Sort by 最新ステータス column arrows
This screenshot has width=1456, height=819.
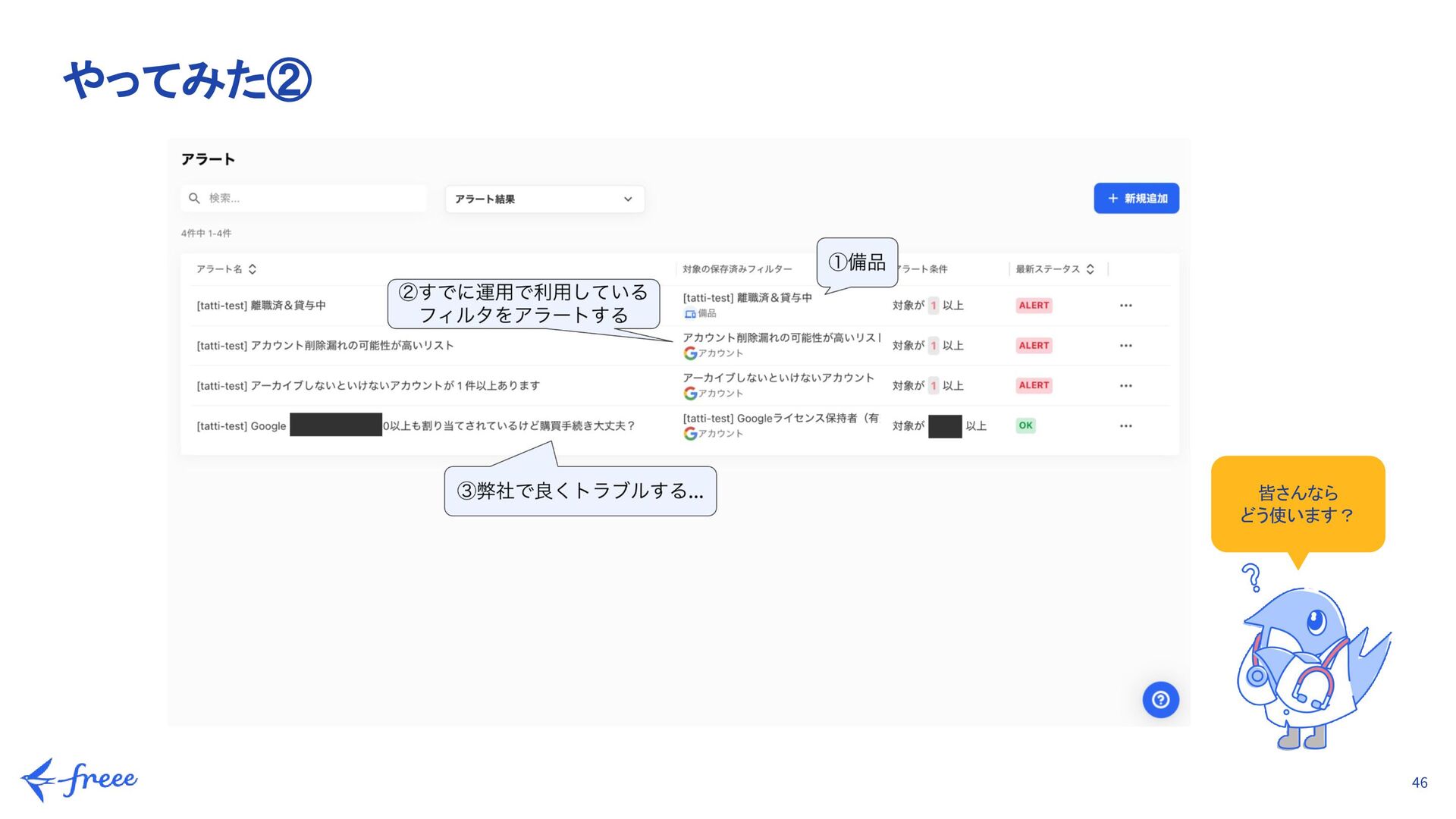click(1090, 269)
